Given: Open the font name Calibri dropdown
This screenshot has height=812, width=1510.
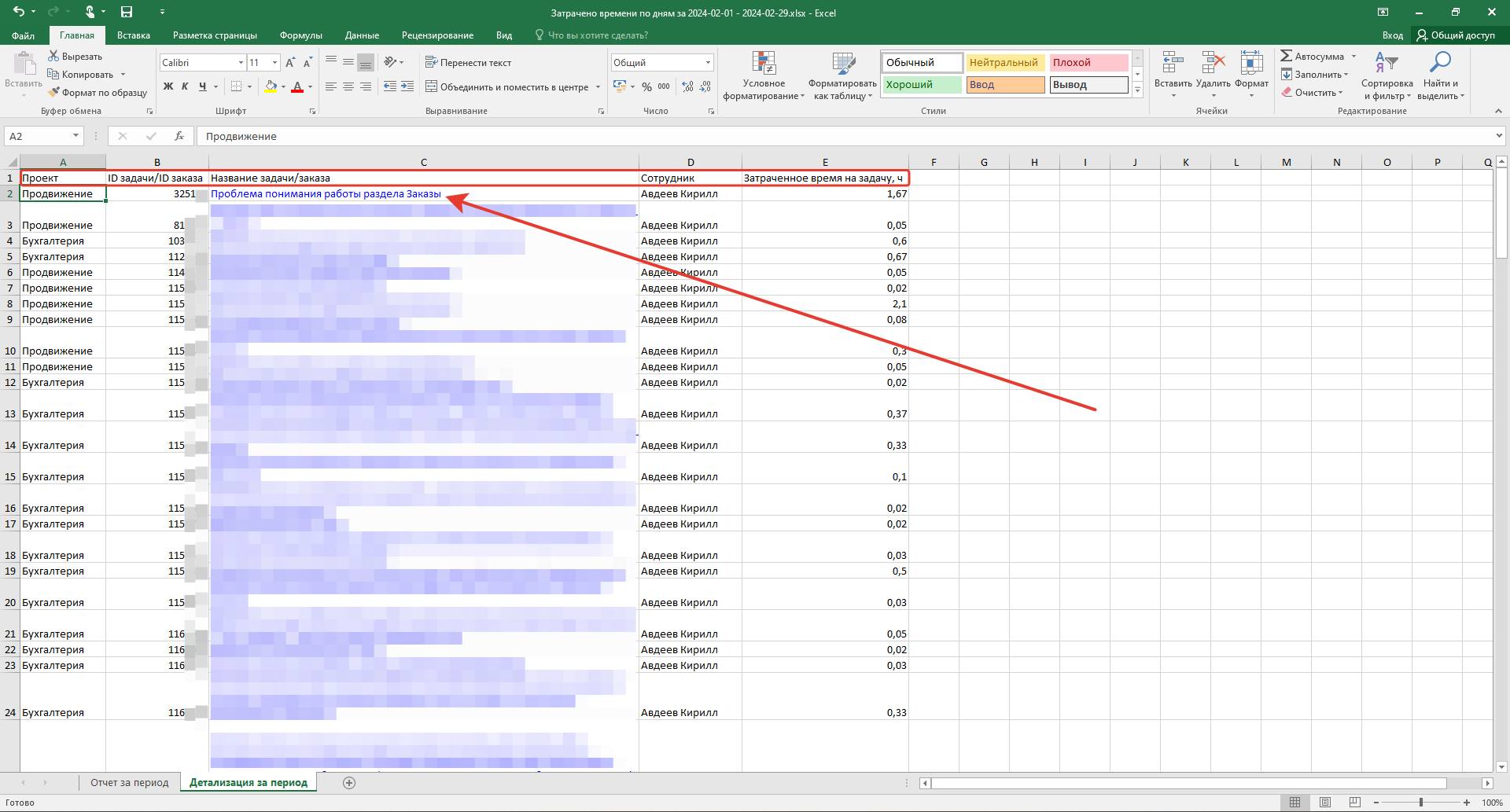Looking at the screenshot, I should (241, 62).
